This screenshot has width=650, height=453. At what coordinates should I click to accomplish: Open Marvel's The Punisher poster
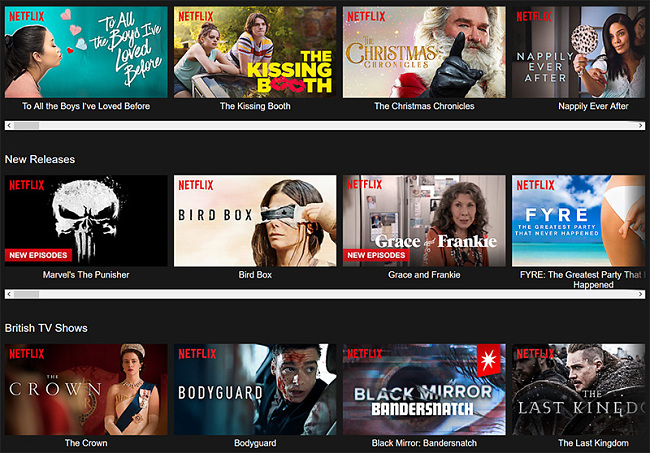pos(86,221)
